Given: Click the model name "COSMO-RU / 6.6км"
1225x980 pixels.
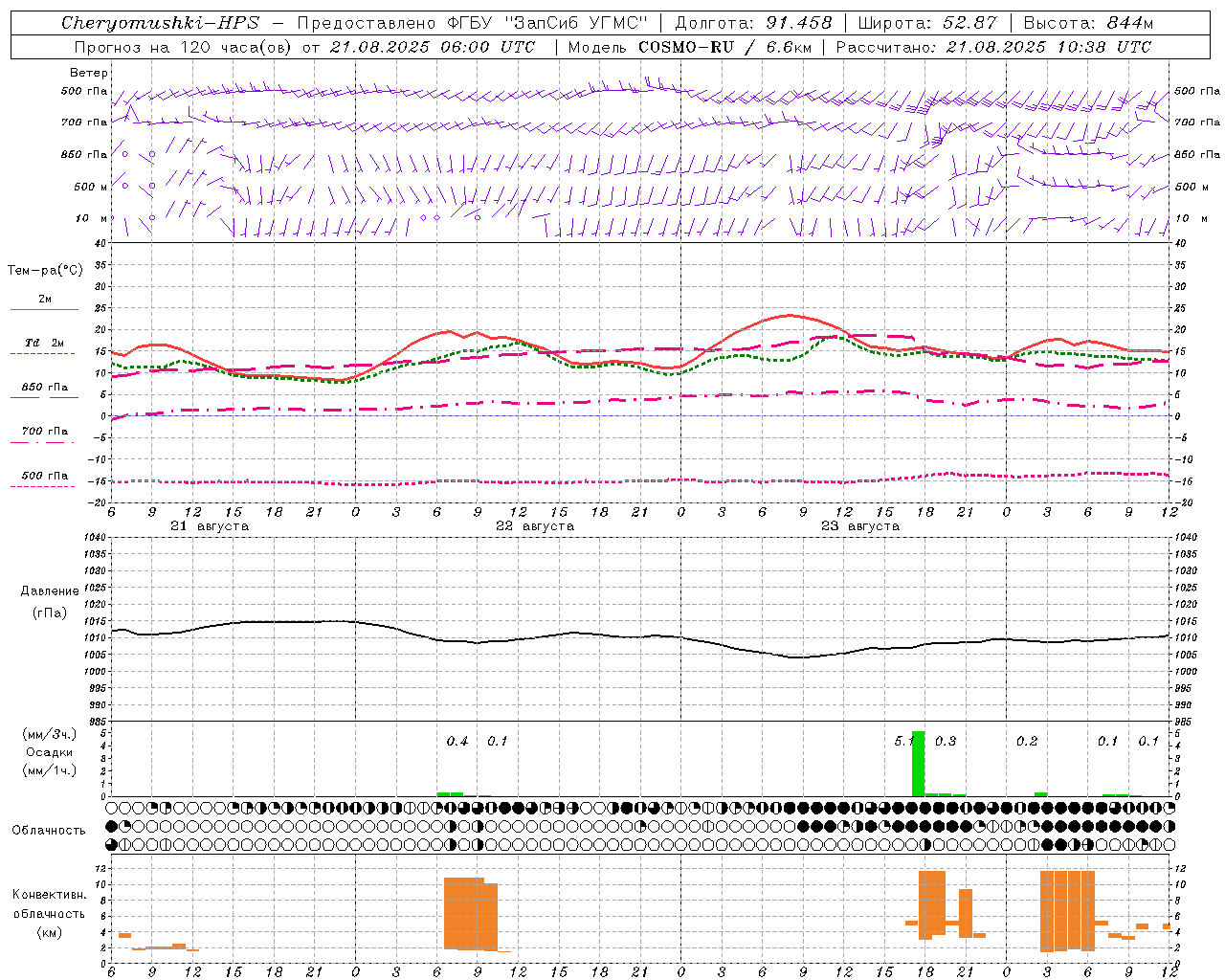Looking at the screenshot, I should 724,47.
